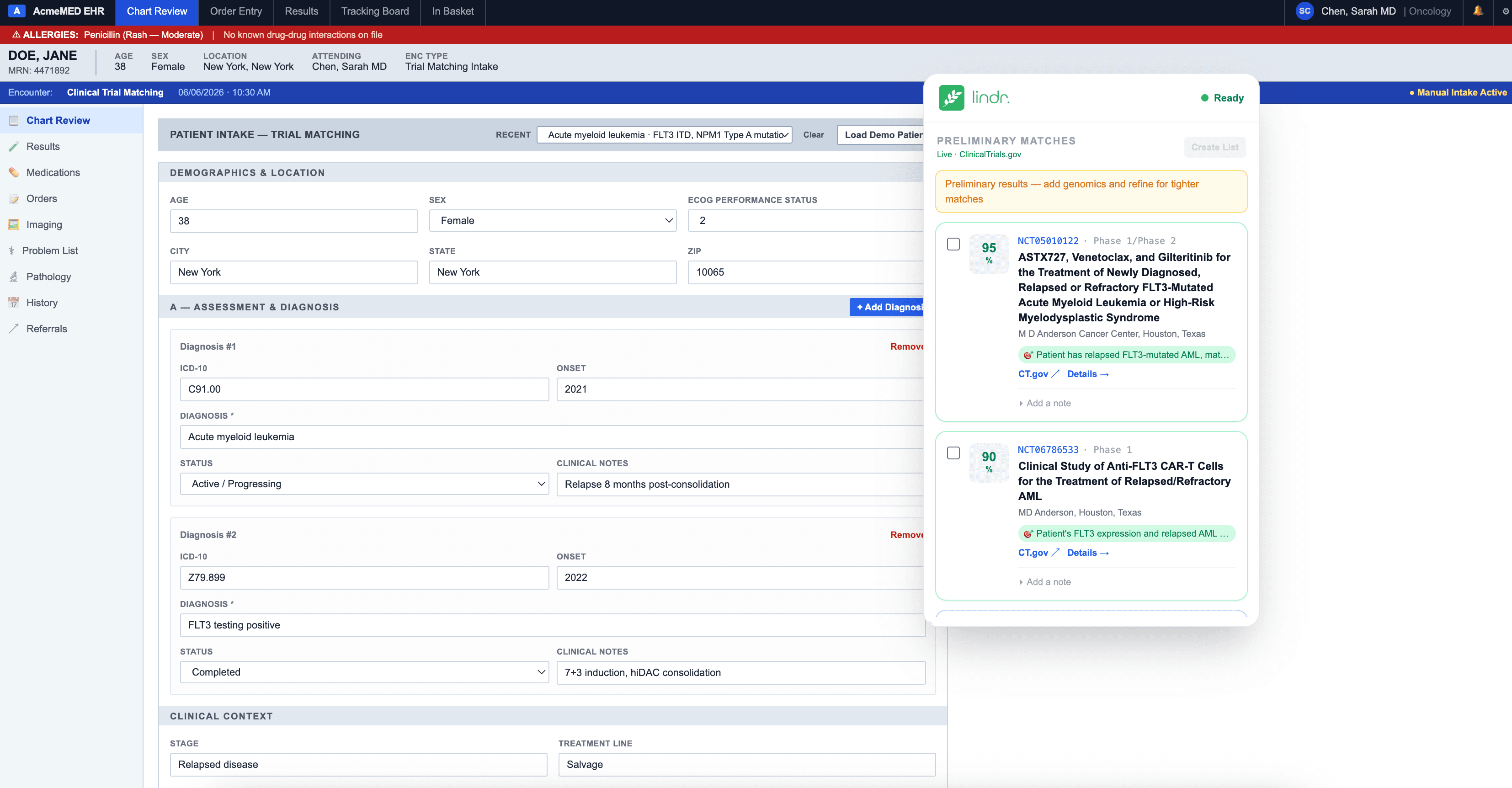The width and height of the screenshot is (1512, 788).
Task: Switch to the Chart Review top tab
Action: coord(157,12)
